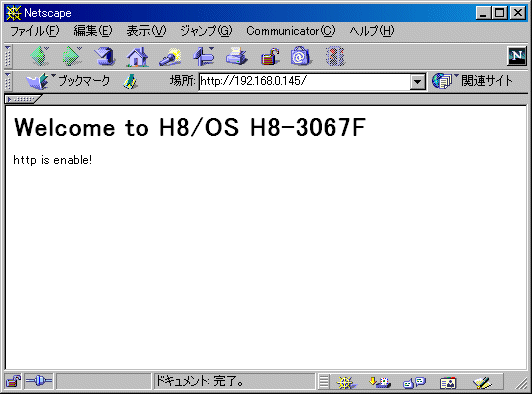Minimize the Netscape window
532x394 pixels.
(483, 13)
